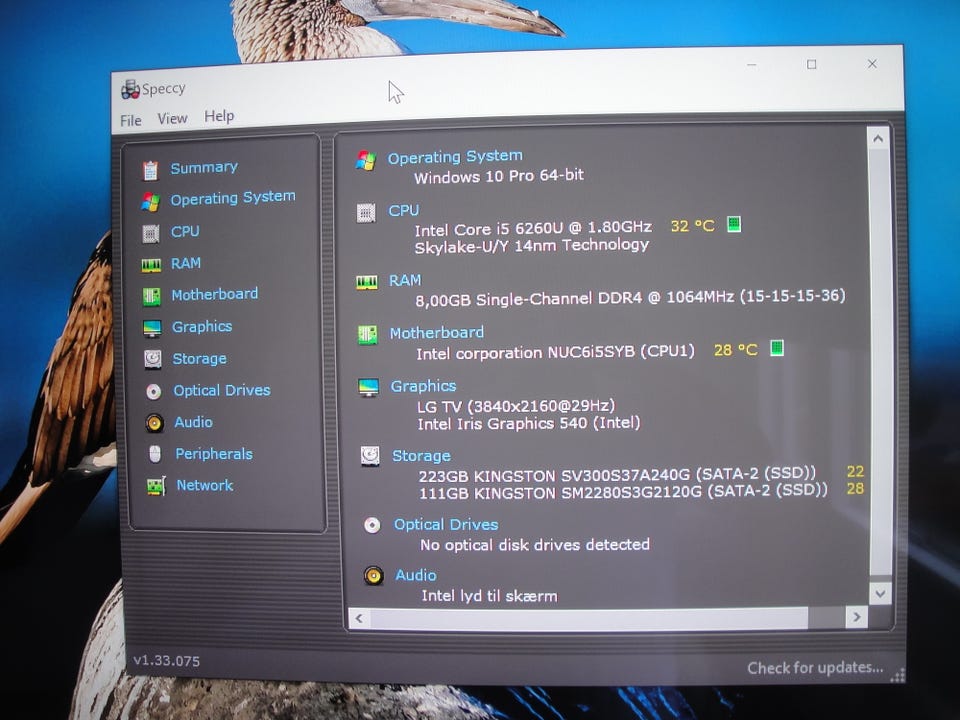Maximize the Speccy window
Screen dimensions: 960x720
pos(812,64)
